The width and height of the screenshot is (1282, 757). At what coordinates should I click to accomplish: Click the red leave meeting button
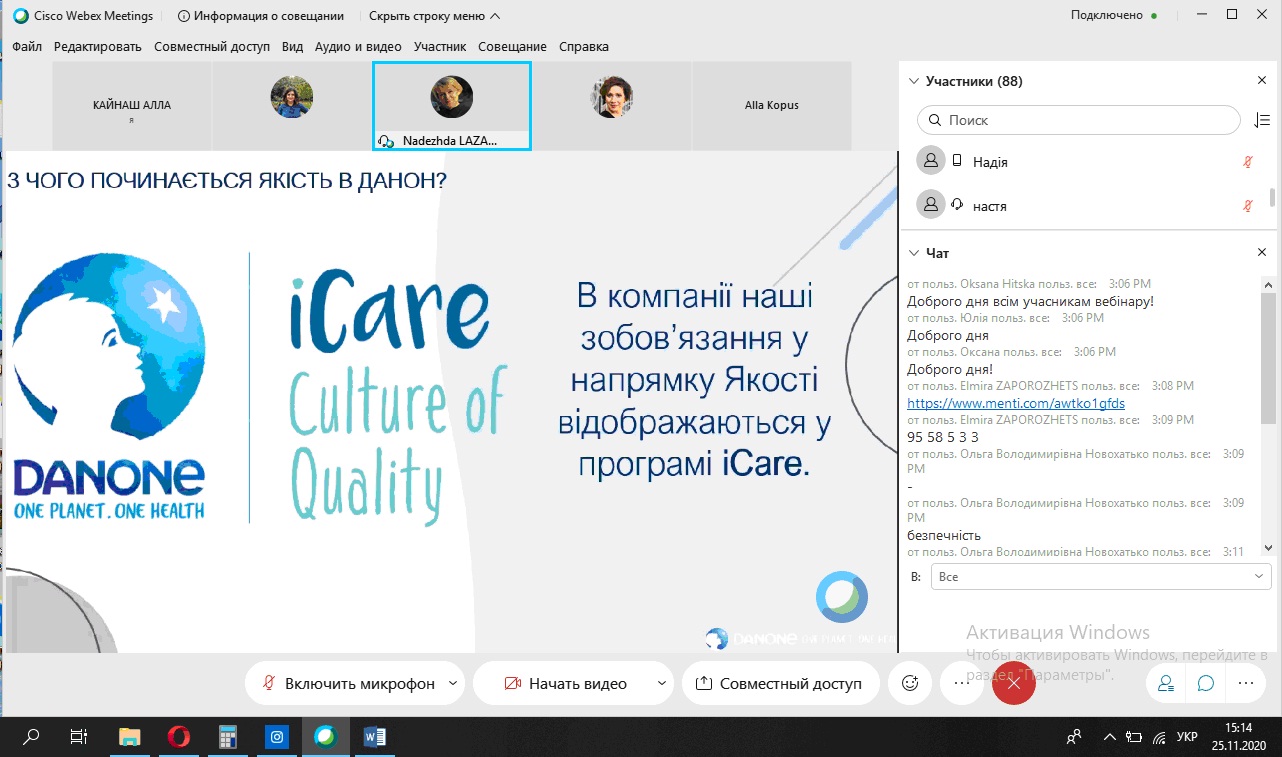coord(1014,683)
